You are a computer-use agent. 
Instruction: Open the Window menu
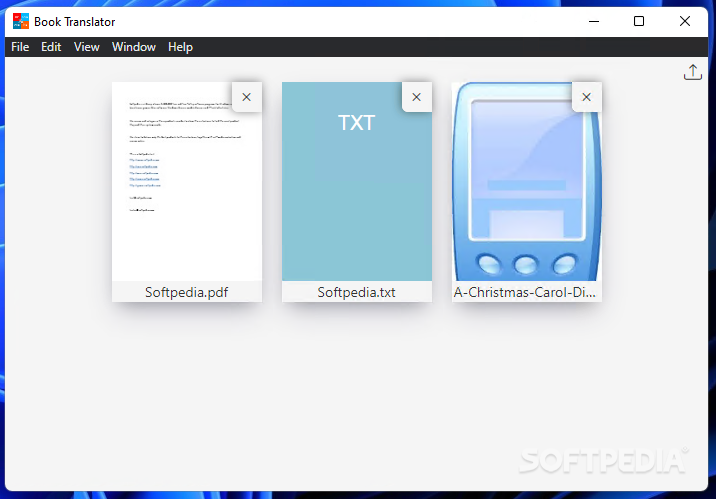coord(134,47)
